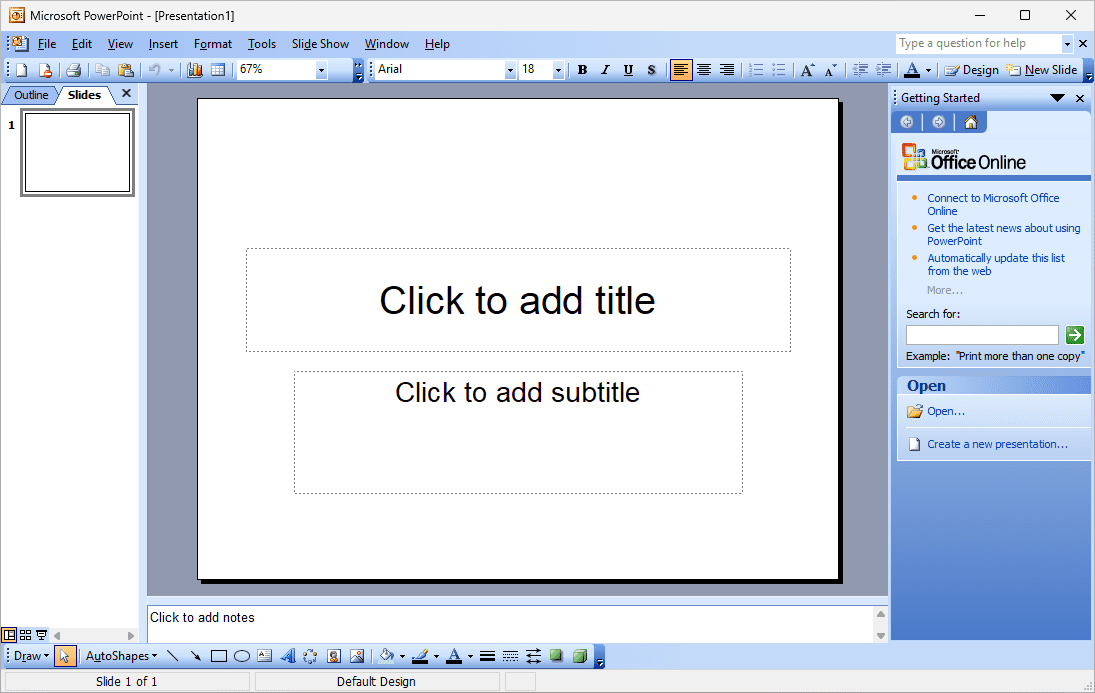Viewport: 1095px width, 693px height.
Task: Click in the Search for input field
Action: [x=982, y=335]
